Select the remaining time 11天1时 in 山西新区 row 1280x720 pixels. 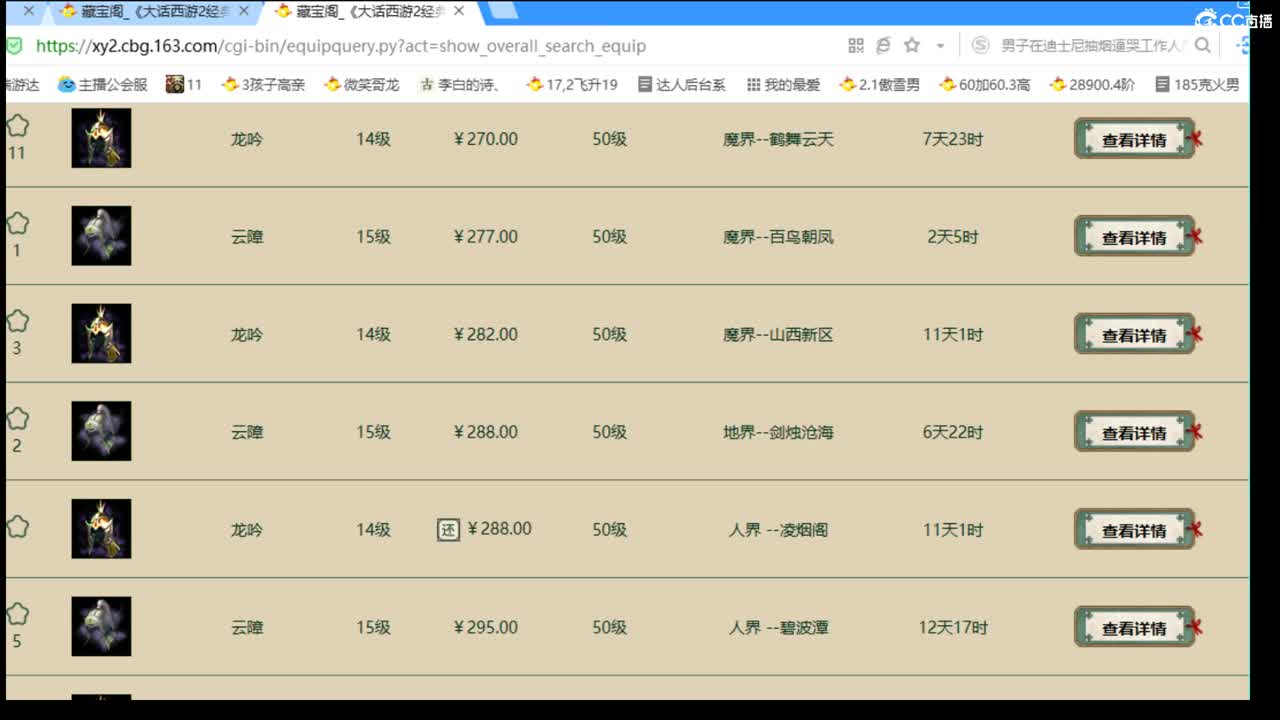coord(953,334)
